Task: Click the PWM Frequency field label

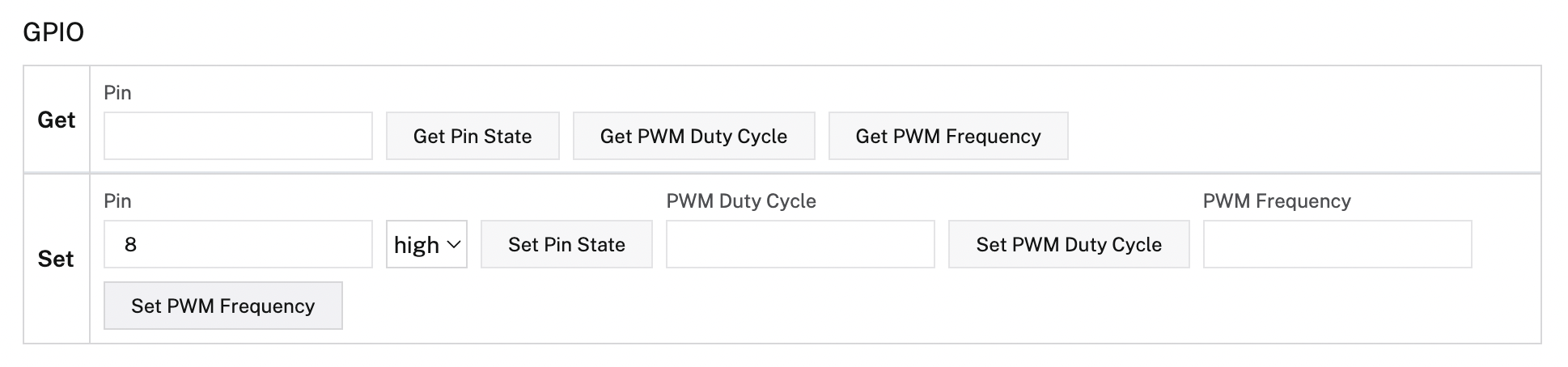Action: click(x=1276, y=201)
